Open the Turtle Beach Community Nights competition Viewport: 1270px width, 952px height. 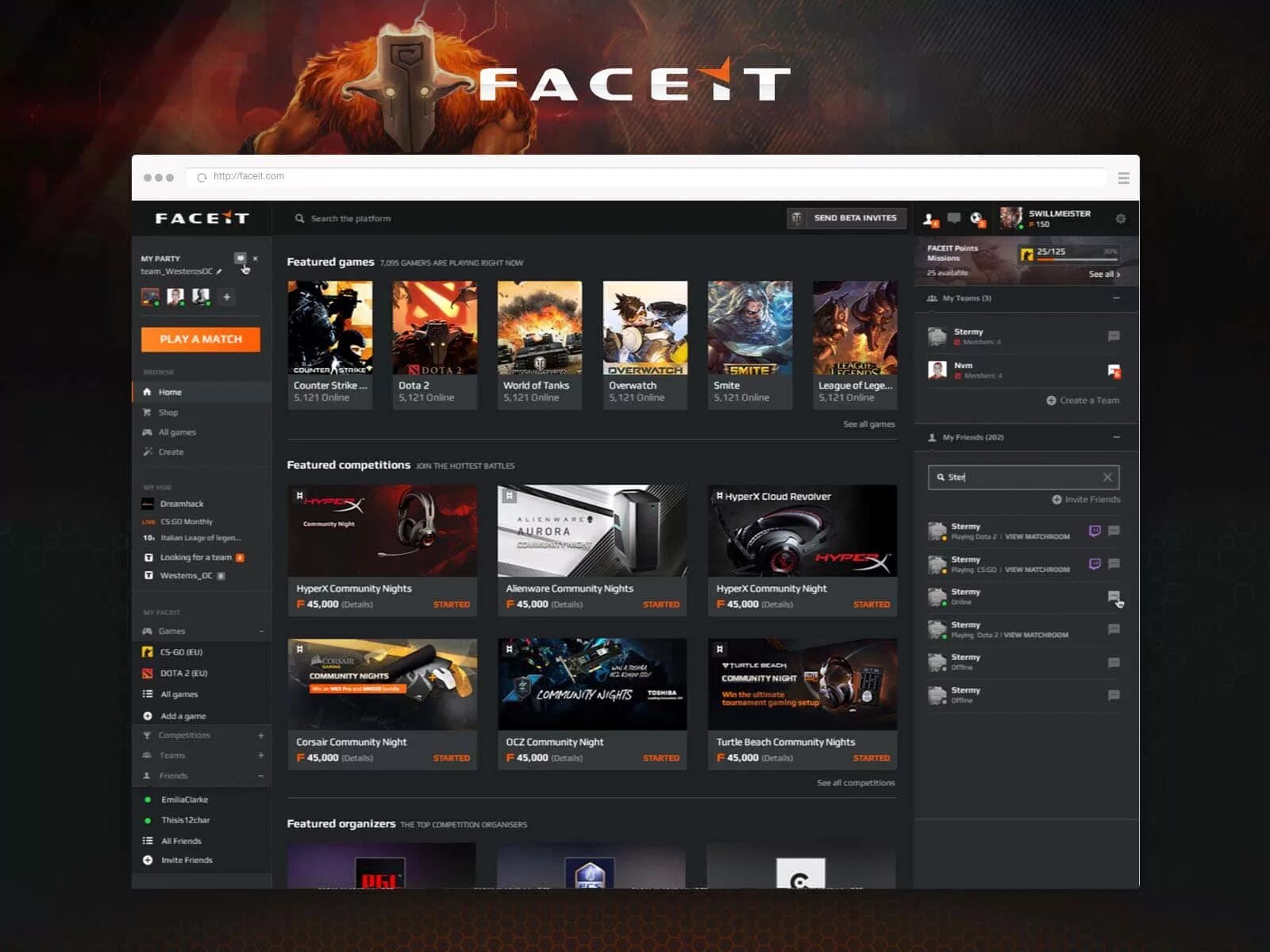point(802,704)
